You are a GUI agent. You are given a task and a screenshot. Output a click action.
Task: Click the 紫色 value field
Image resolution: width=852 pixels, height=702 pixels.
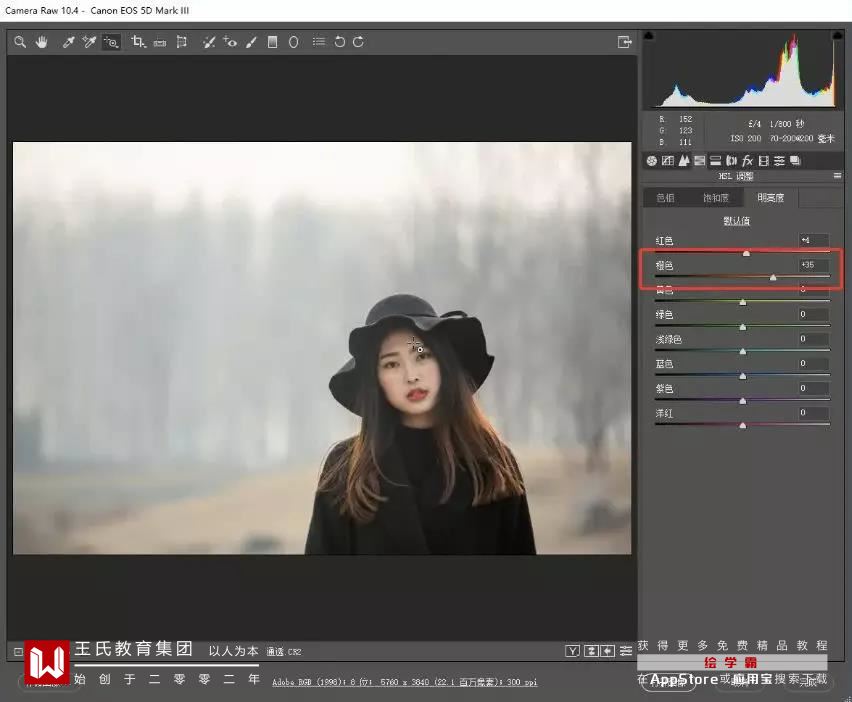pos(814,388)
